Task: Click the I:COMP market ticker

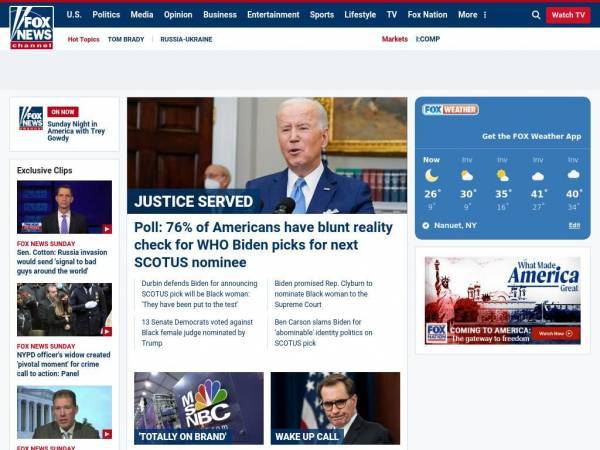Action: pyautogui.click(x=428, y=39)
